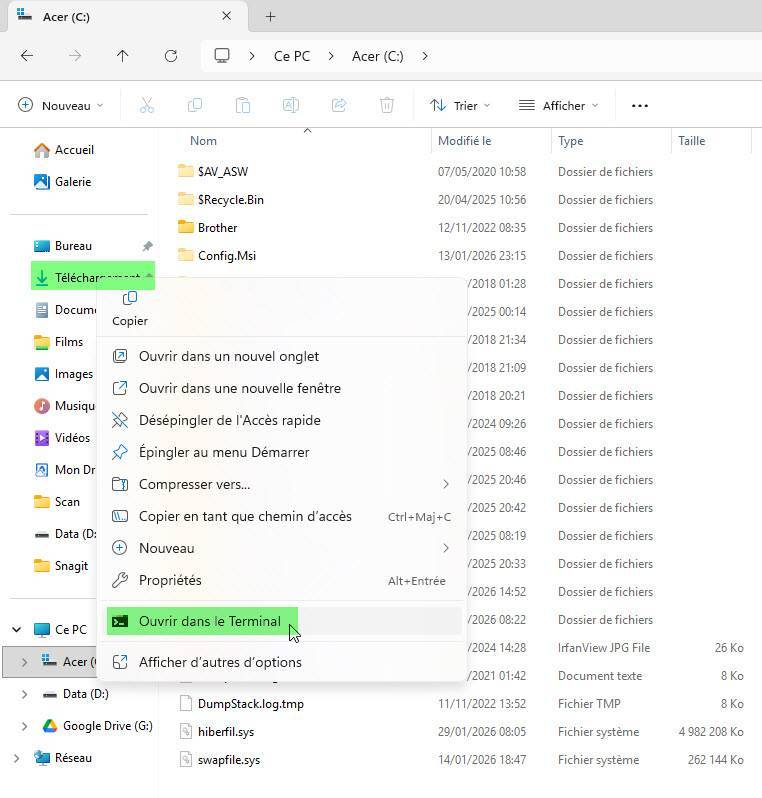This screenshot has width=762, height=798.
Task: Go up one folder with up arrow
Action: pos(123,56)
